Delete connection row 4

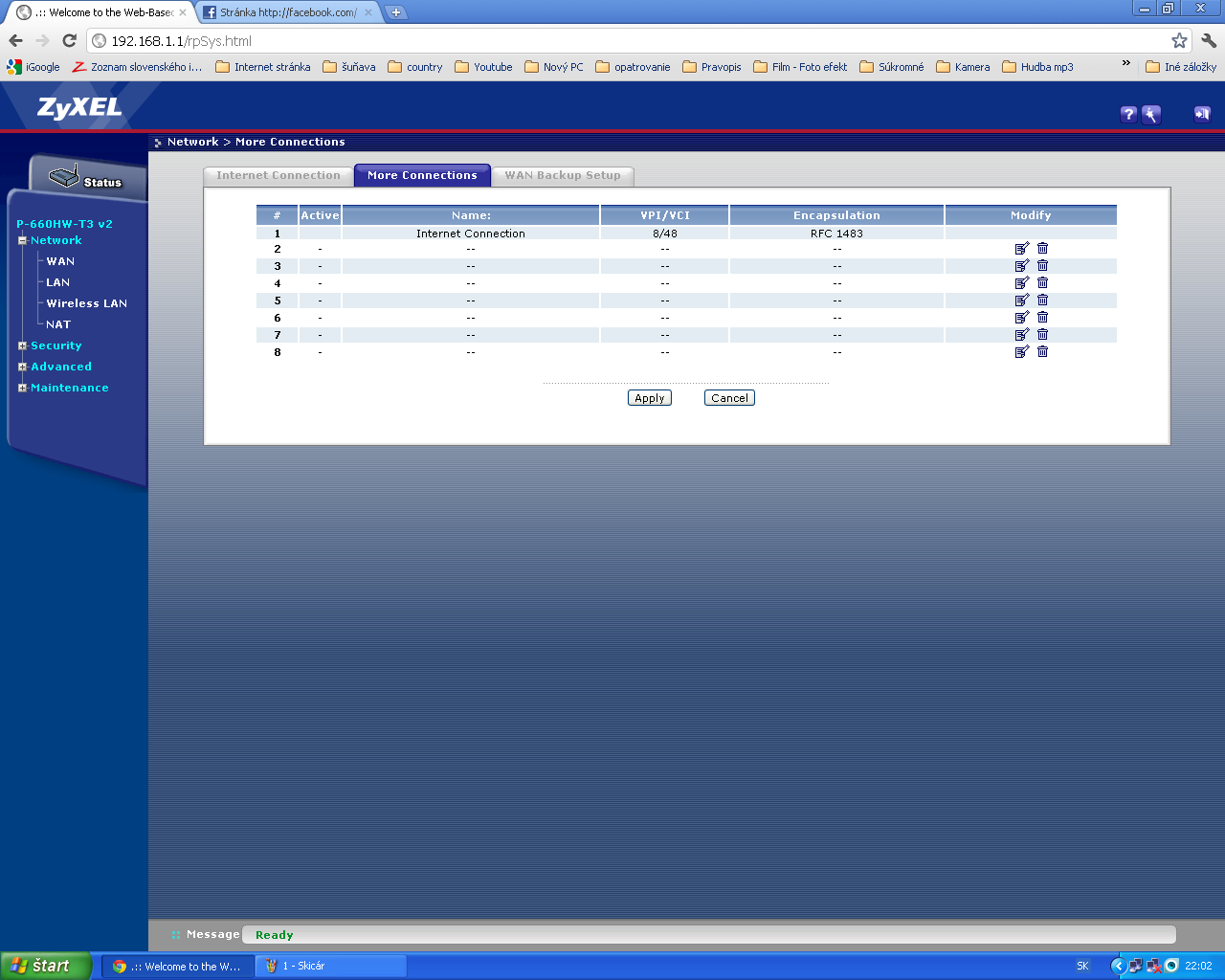click(1043, 283)
